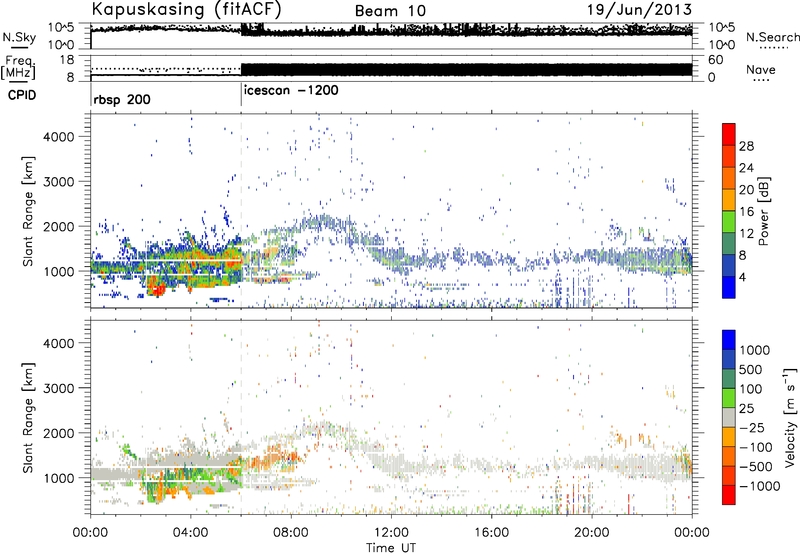Click the dotted line sample under Nave

[x=761, y=80]
